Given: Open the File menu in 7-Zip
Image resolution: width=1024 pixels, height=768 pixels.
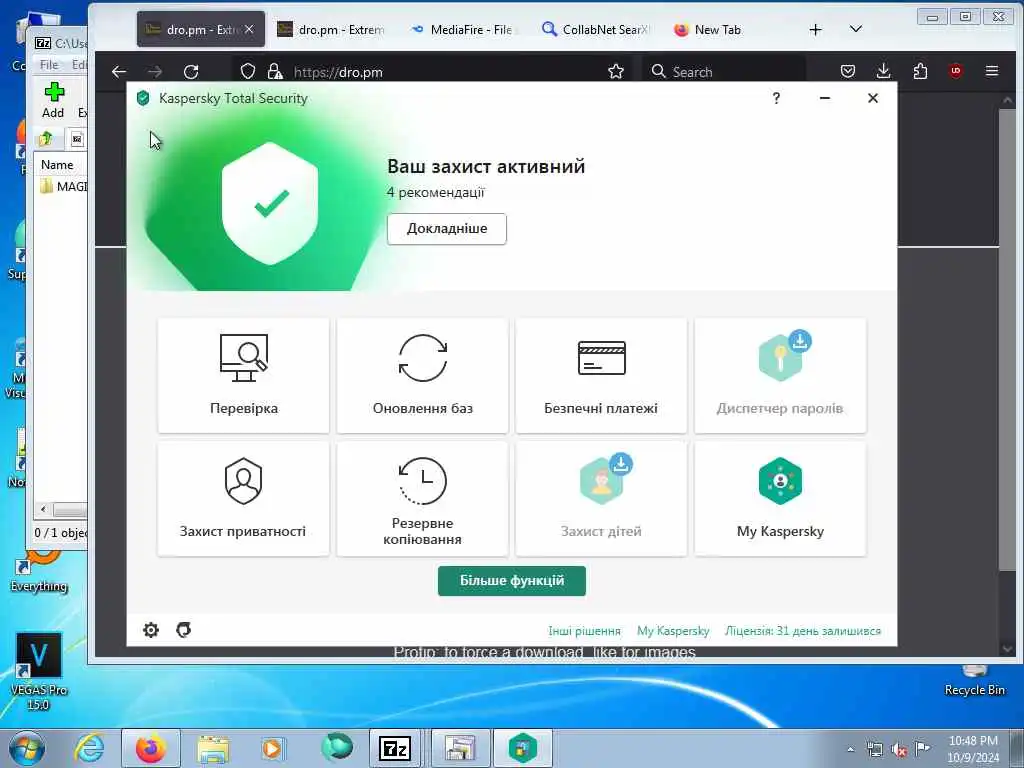Looking at the screenshot, I should (49, 65).
